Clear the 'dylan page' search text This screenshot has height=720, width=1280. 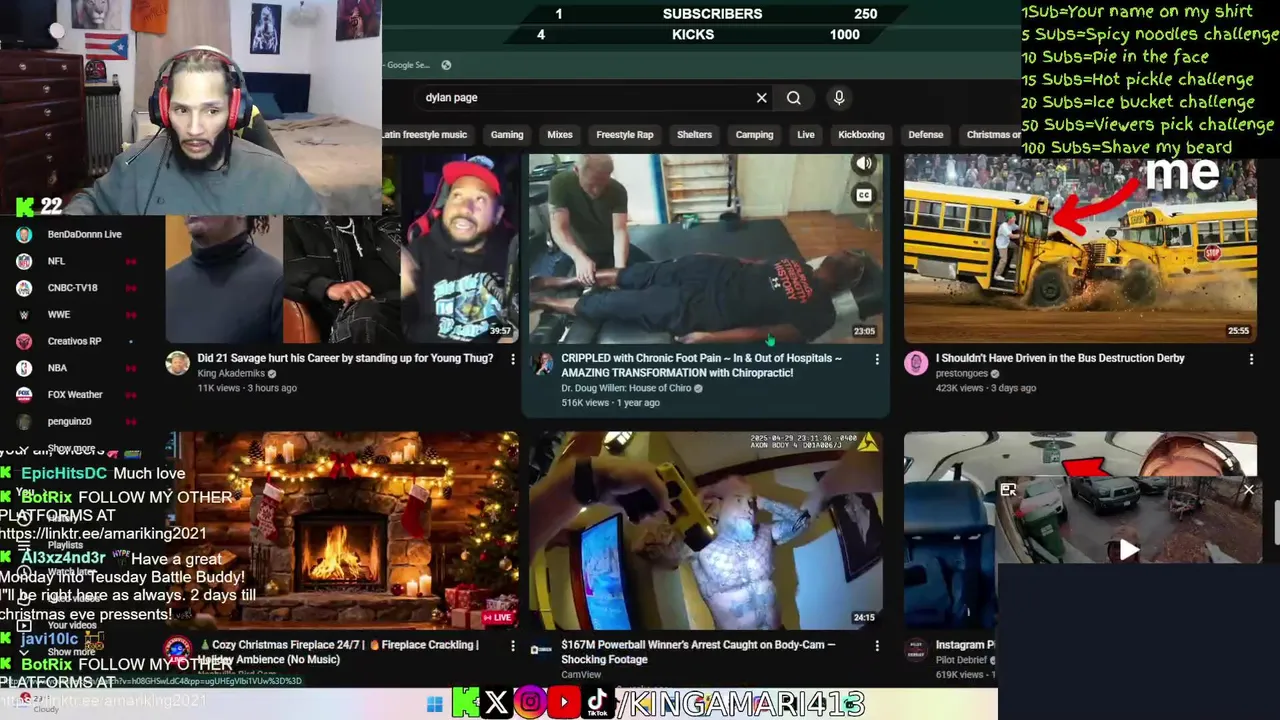pyautogui.click(x=761, y=98)
